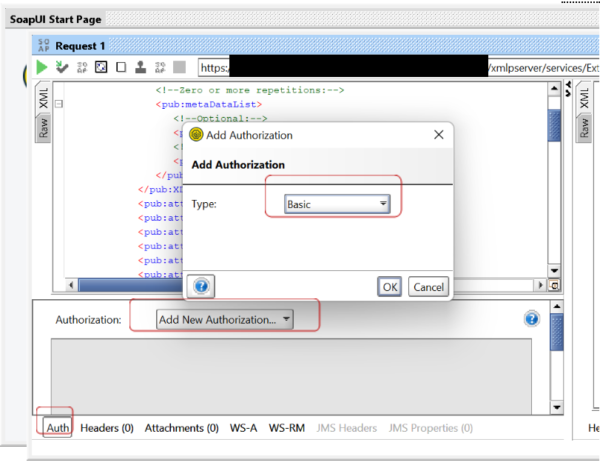This screenshot has width=600, height=465.
Task: Click the endpoint URL field
Action: (399, 67)
